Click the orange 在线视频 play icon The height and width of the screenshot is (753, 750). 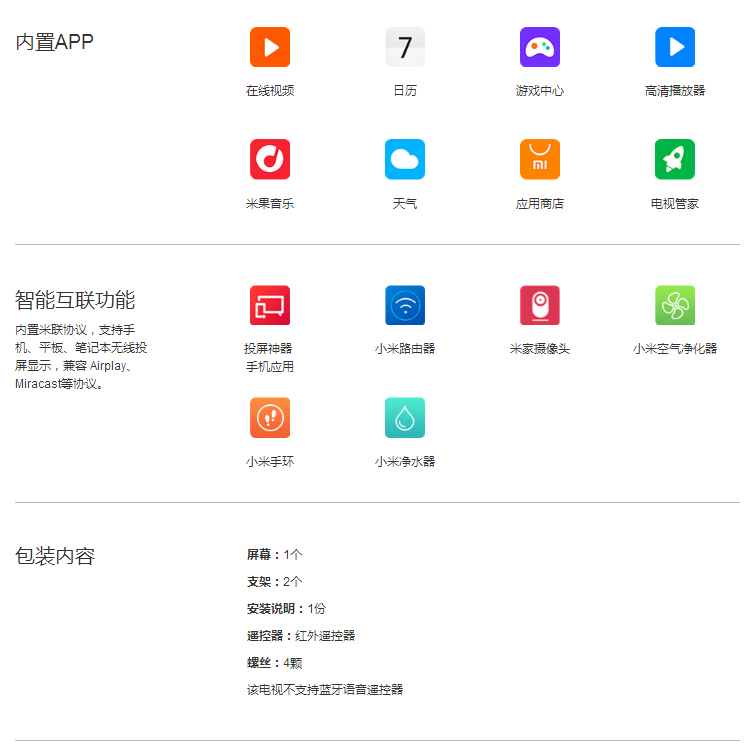click(270, 47)
